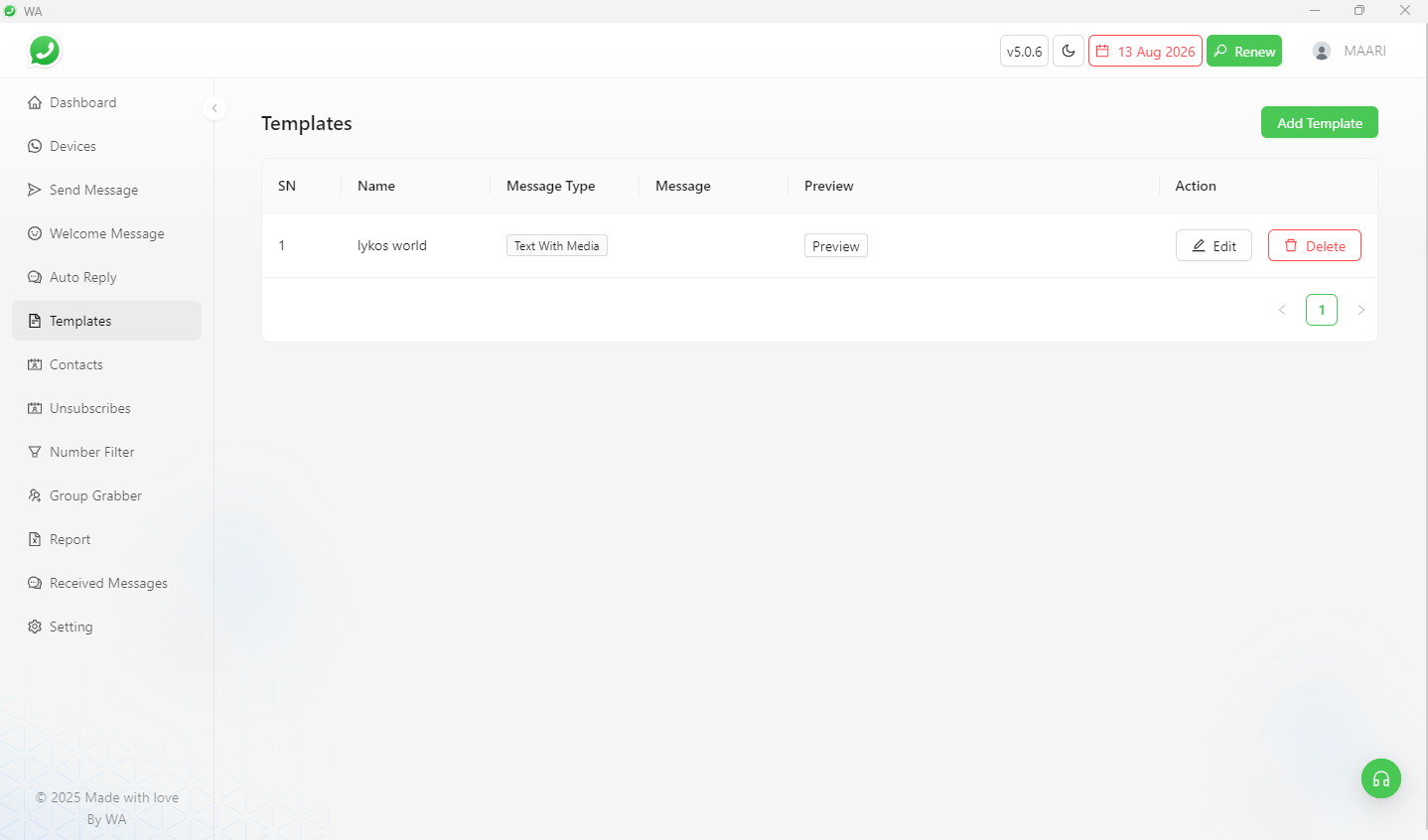Screen dimensions: 1428x840
Task: Open the Number Filter tool
Action: point(91,452)
